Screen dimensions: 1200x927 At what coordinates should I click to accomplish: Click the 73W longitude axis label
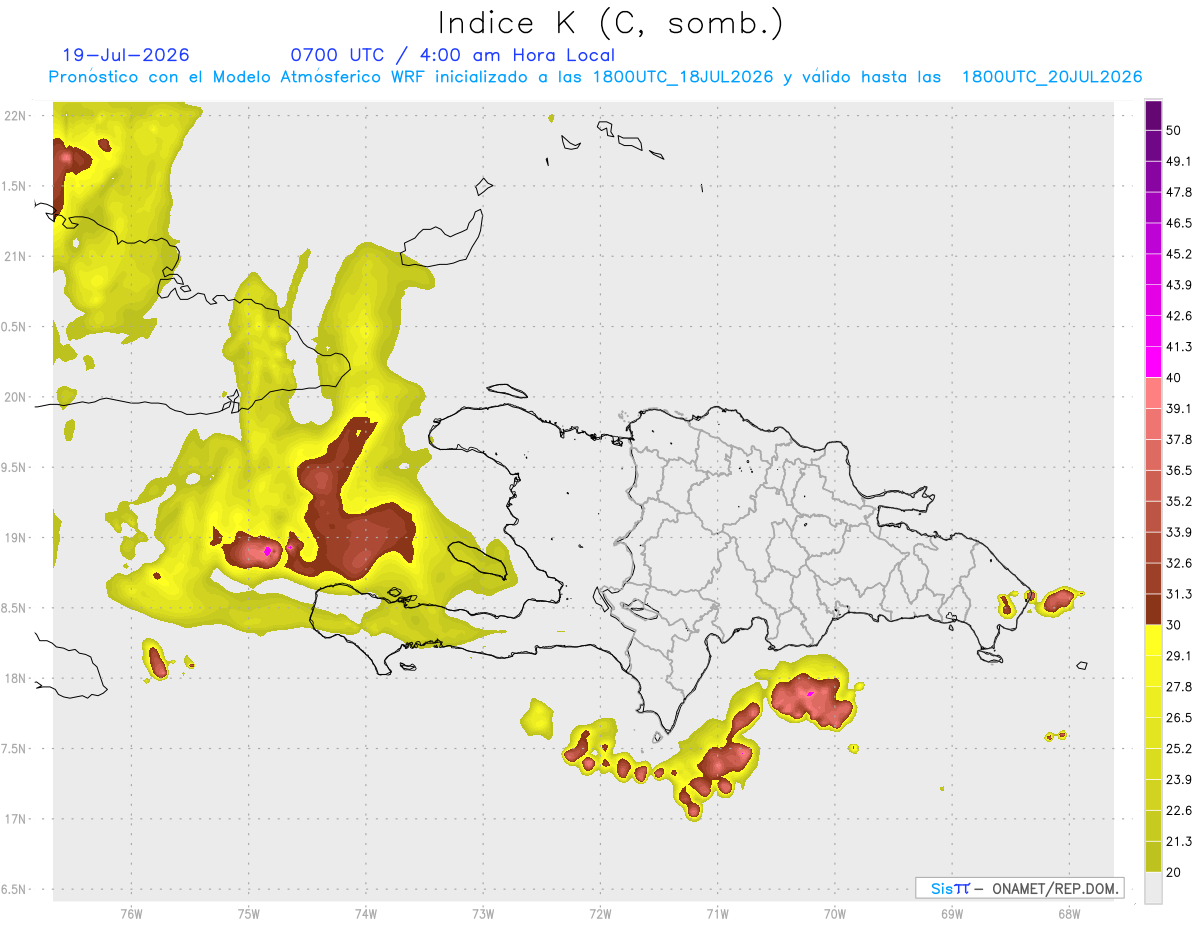[x=483, y=913]
